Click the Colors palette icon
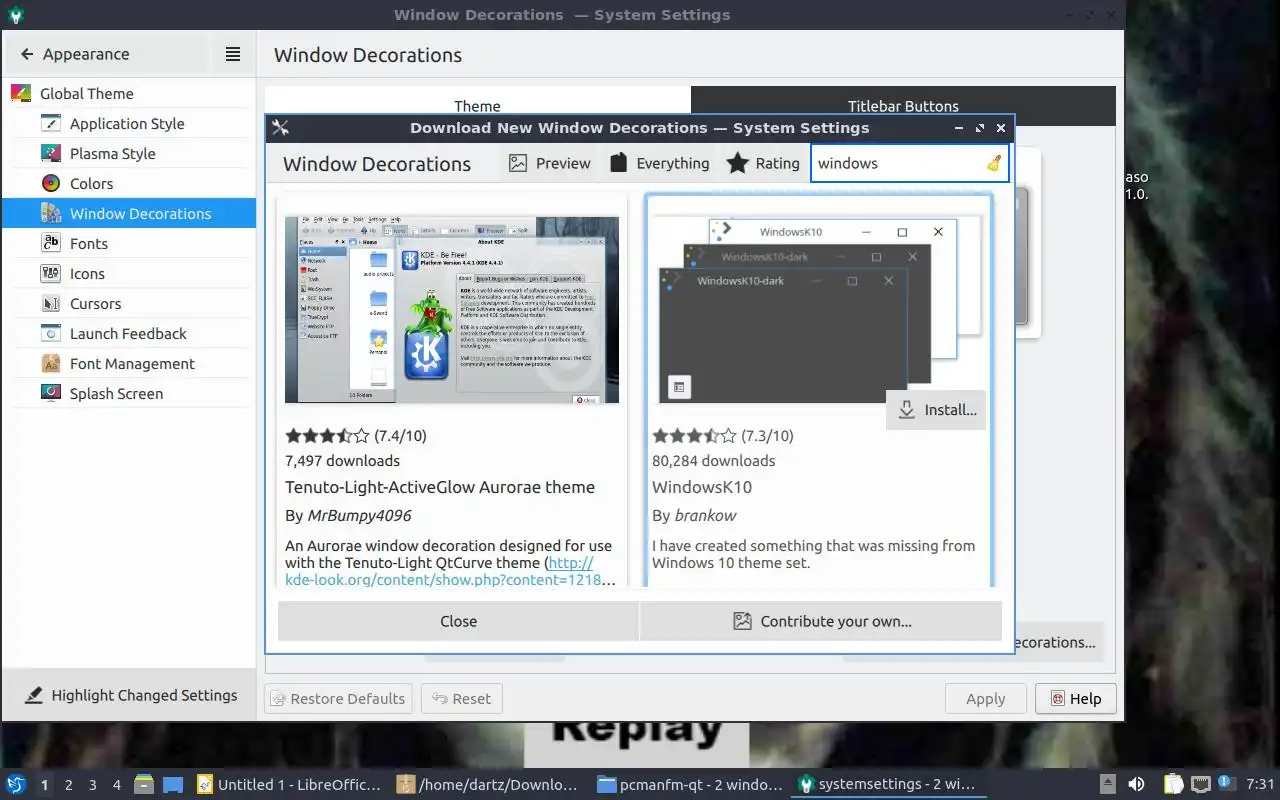The width and height of the screenshot is (1280, 800). click(x=51, y=184)
